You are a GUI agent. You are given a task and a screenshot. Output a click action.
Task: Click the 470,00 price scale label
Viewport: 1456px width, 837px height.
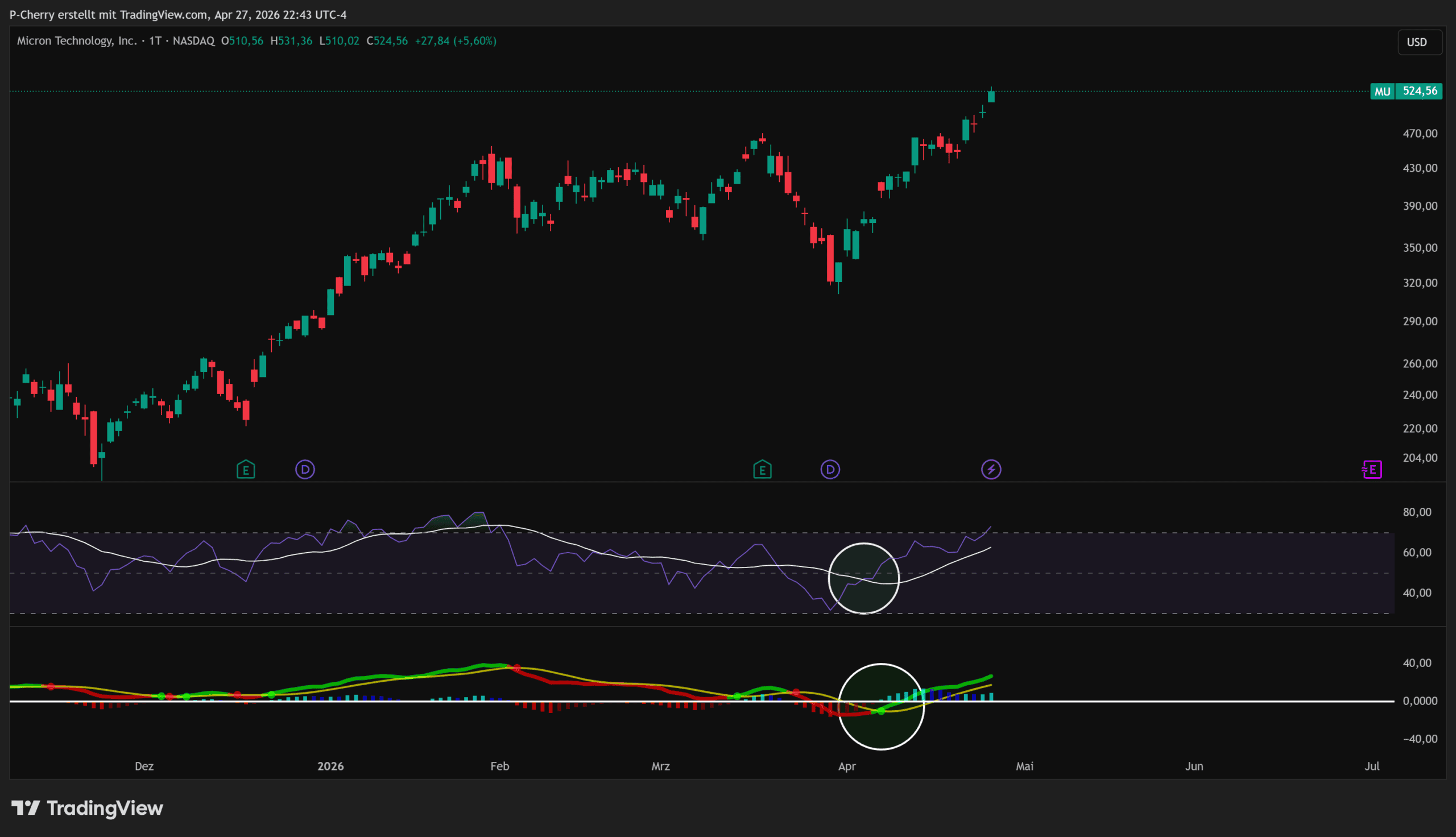[1419, 134]
